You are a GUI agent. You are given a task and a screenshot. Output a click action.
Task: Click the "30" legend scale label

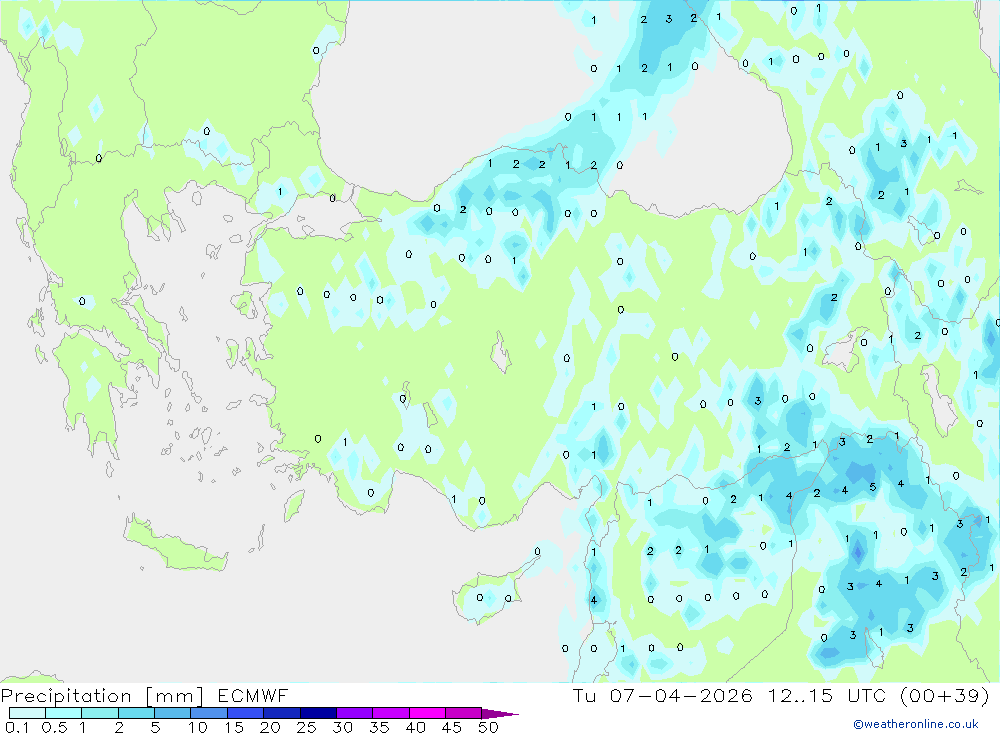click(x=343, y=727)
